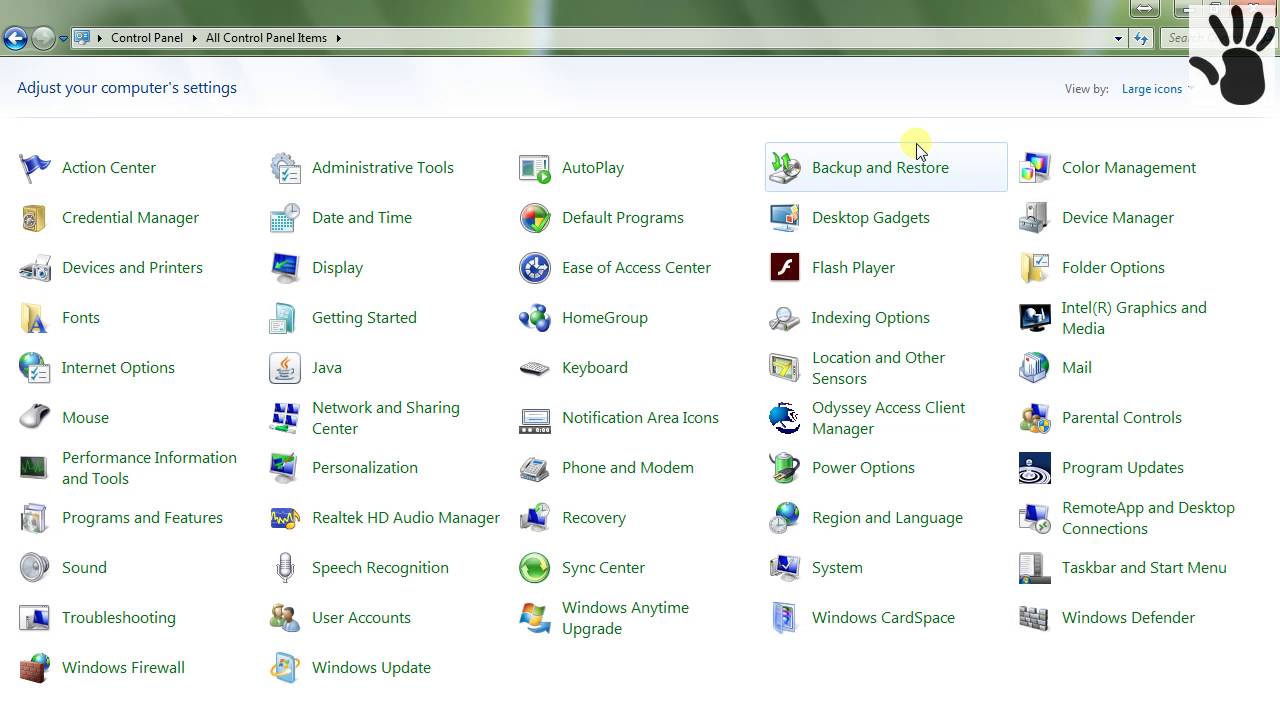Open the Keyboard icon
Image resolution: width=1280 pixels, height=720 pixels.
[535, 368]
